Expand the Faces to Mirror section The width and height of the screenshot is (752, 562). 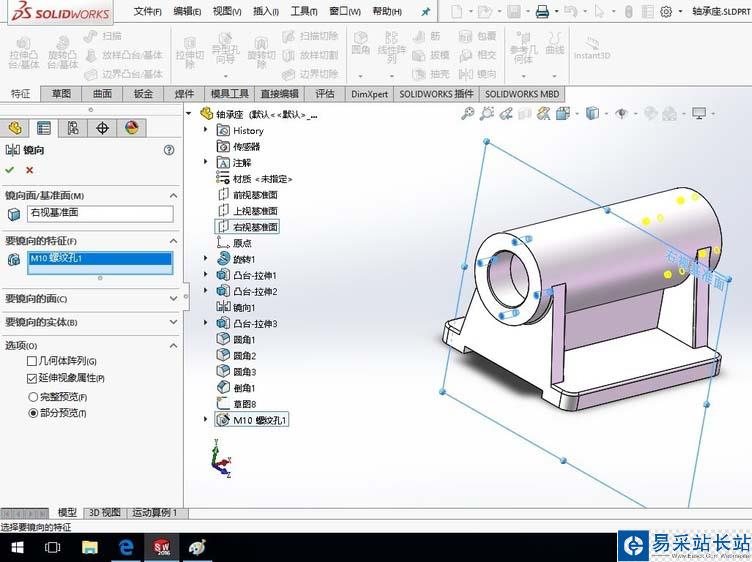coord(173,299)
